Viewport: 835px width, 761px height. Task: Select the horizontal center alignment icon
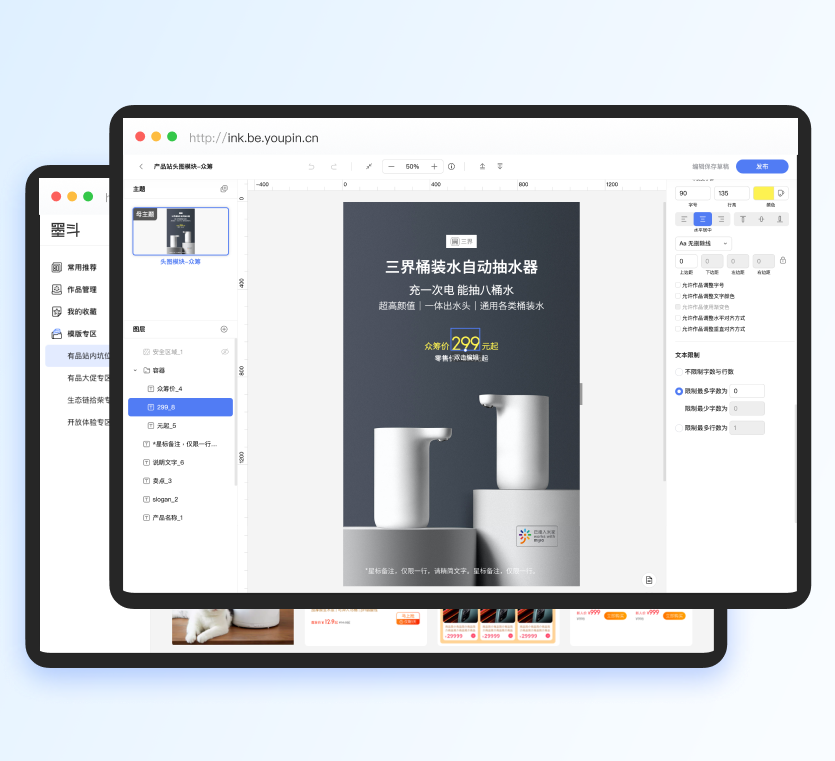[702, 219]
